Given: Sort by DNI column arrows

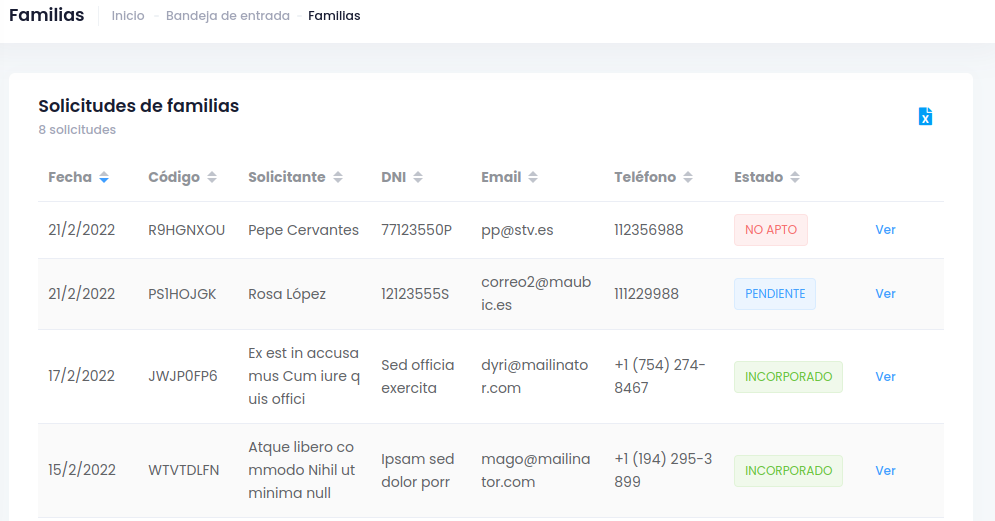Looking at the screenshot, I should point(418,177).
